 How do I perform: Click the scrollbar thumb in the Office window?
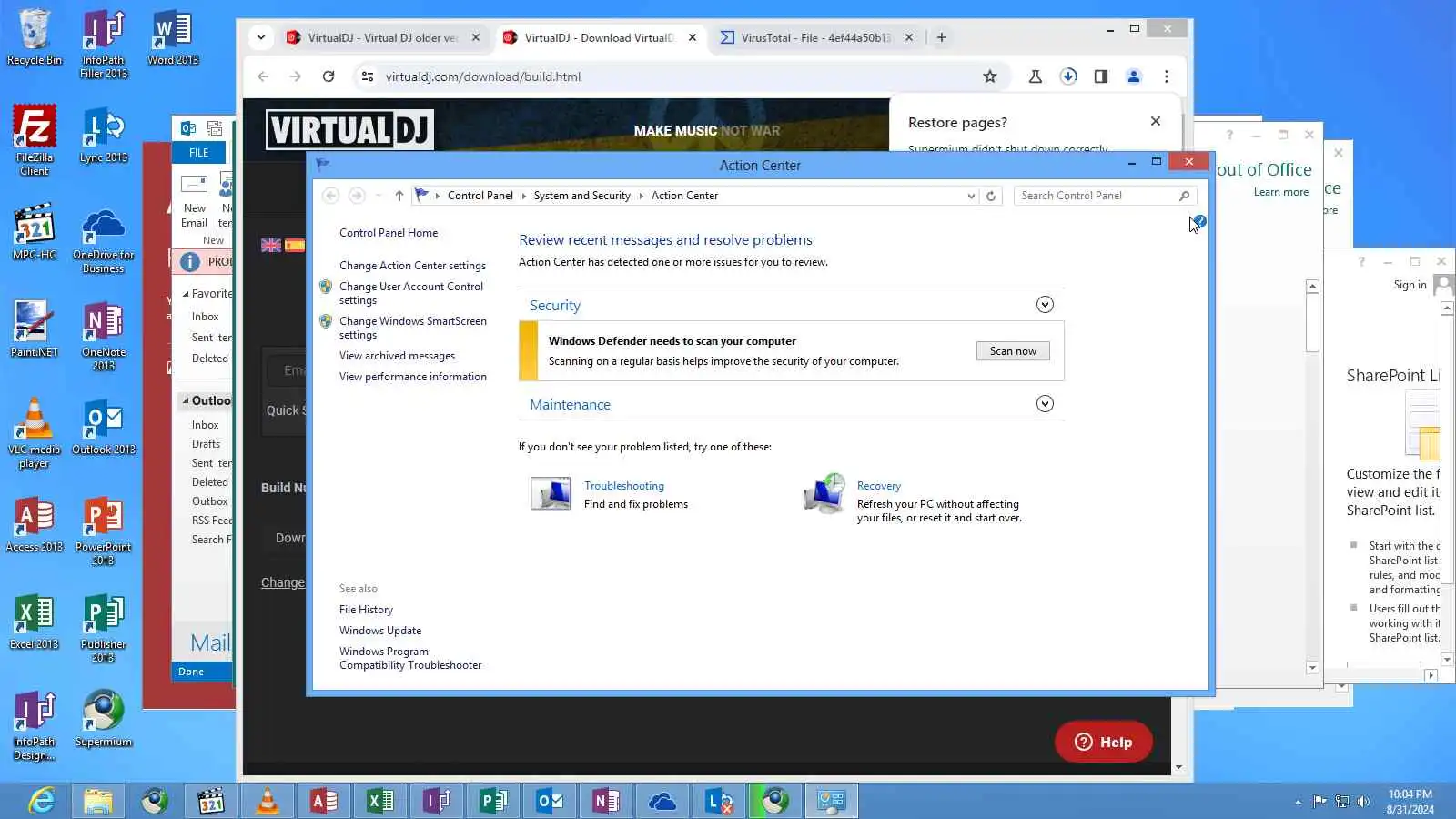[x=1312, y=322]
